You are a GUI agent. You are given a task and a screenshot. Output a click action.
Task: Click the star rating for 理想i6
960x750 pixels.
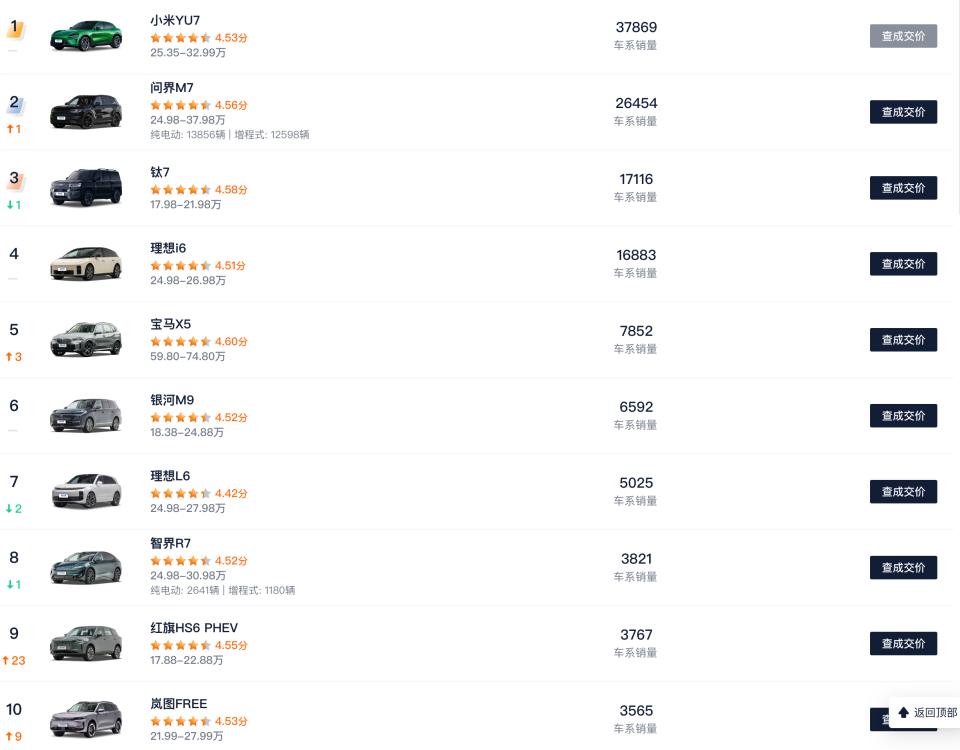[x=180, y=266]
